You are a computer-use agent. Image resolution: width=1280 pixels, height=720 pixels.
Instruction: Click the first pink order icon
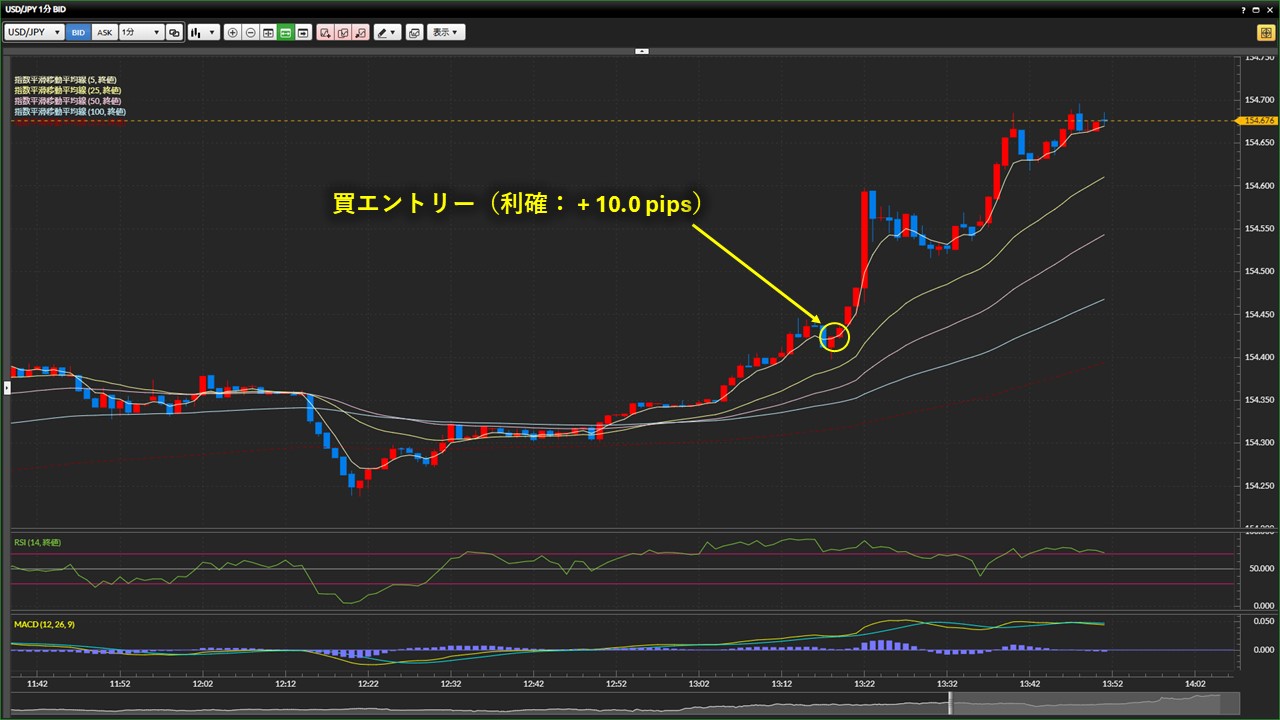(x=325, y=32)
